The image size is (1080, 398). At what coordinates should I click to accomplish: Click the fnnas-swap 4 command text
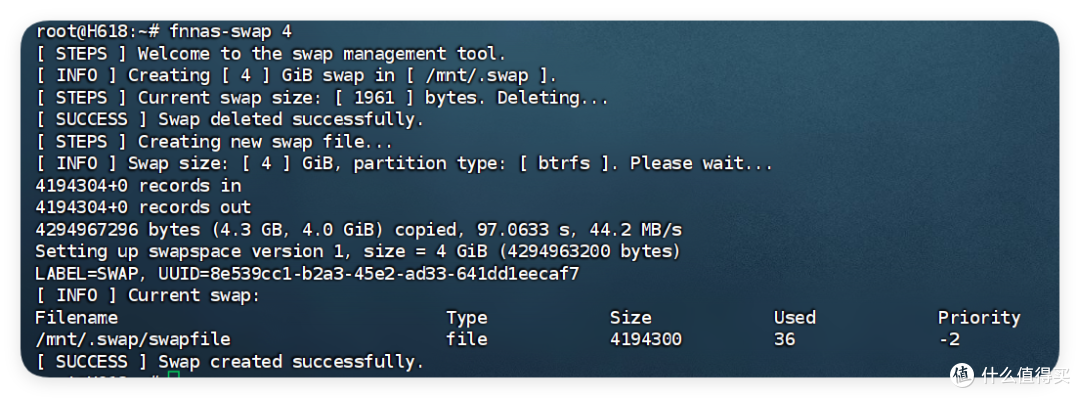231,32
